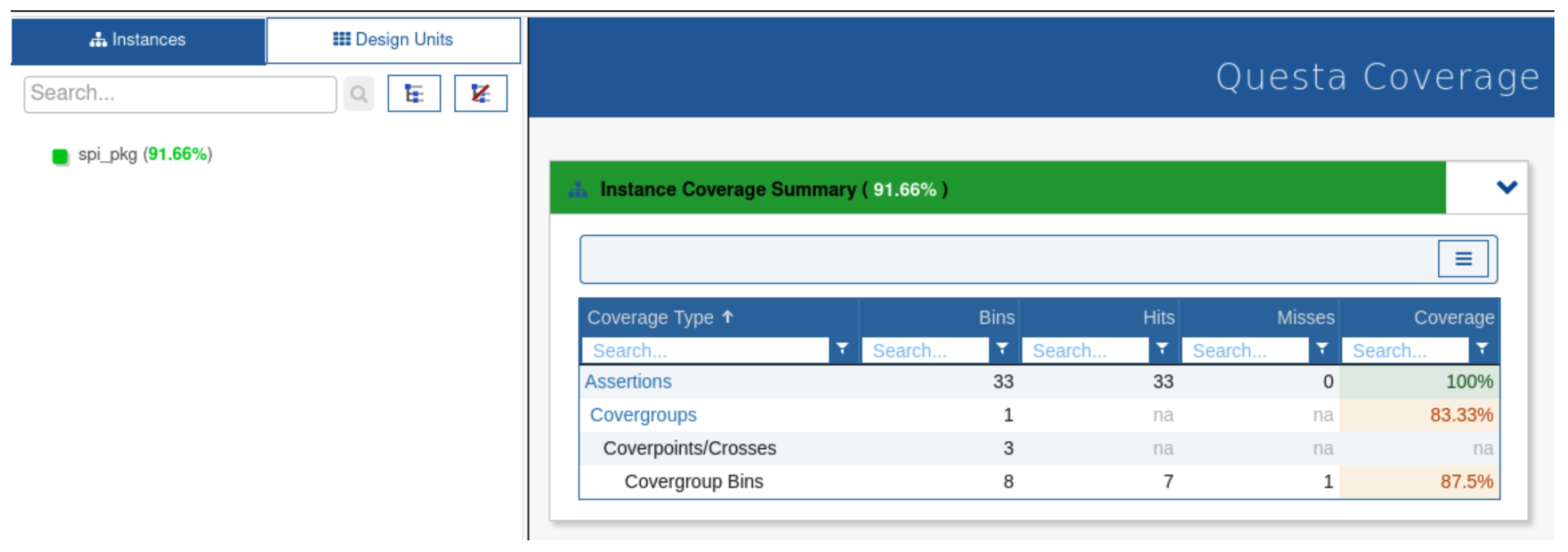Screen dimensions: 1568x552
Task: Click the Bins column filter icon
Action: click(x=1002, y=349)
